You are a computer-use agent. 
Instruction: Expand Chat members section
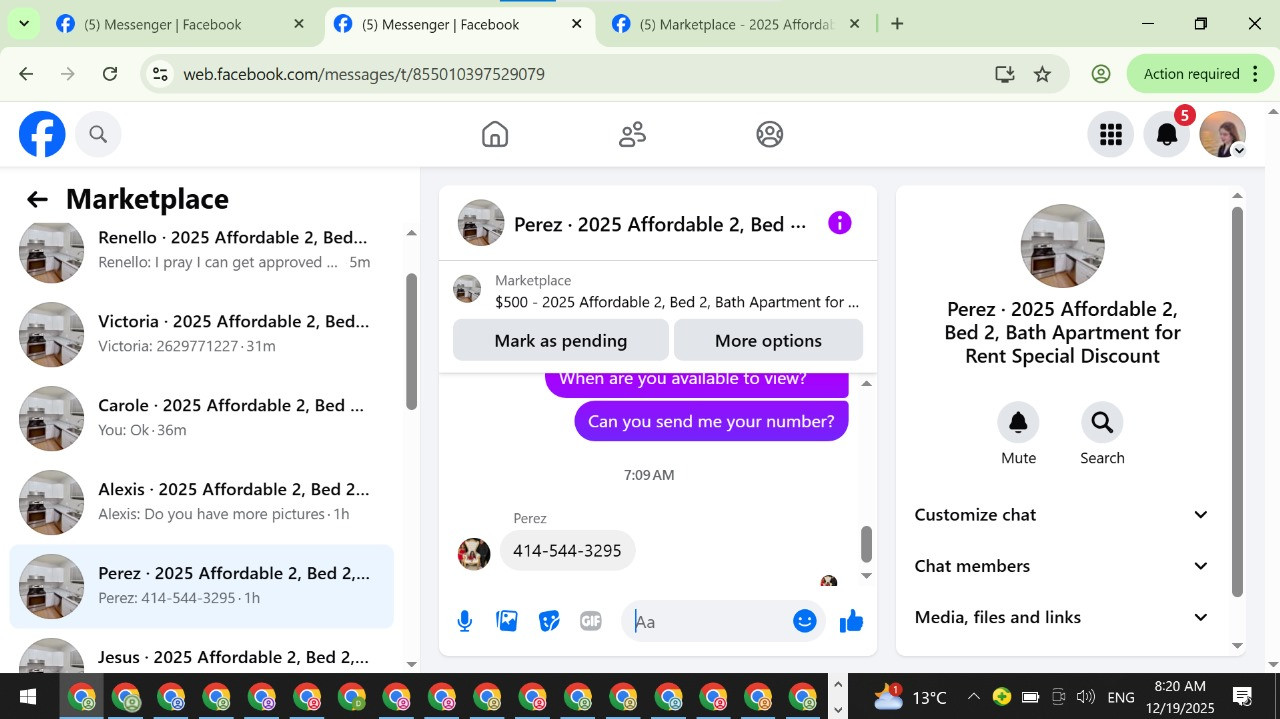1062,566
